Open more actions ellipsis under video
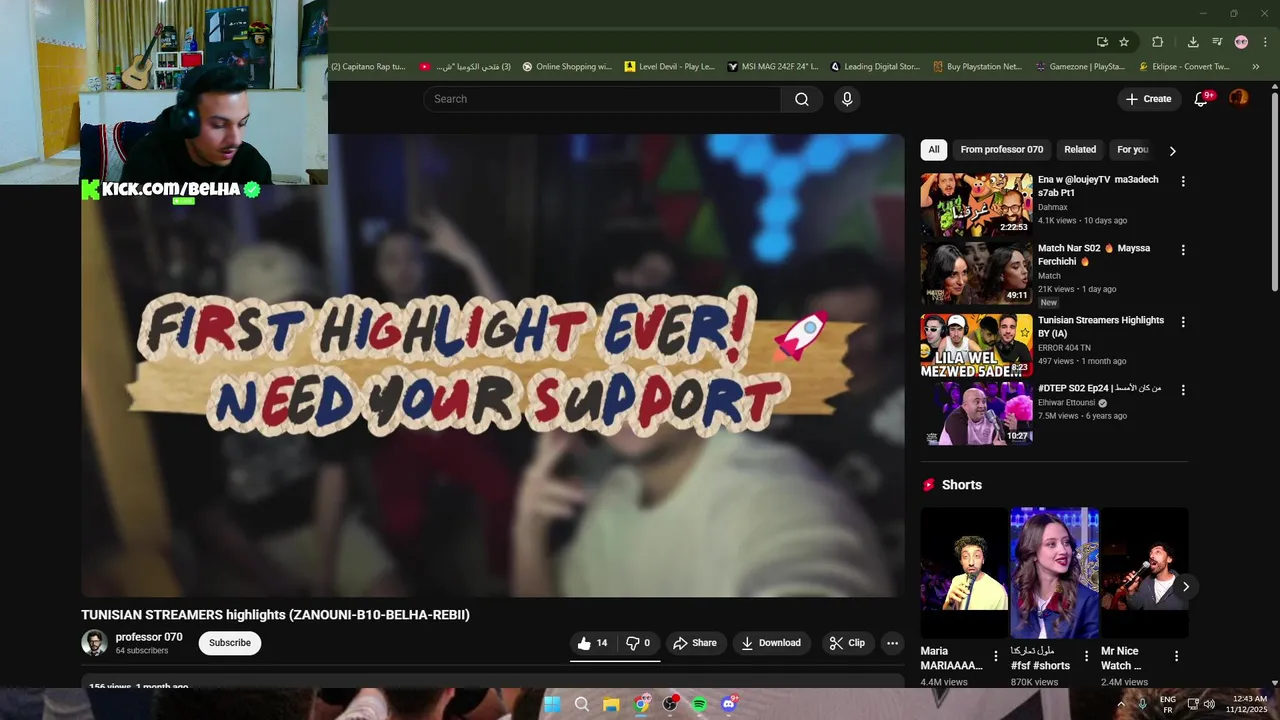The width and height of the screenshot is (1280, 720). [x=893, y=643]
